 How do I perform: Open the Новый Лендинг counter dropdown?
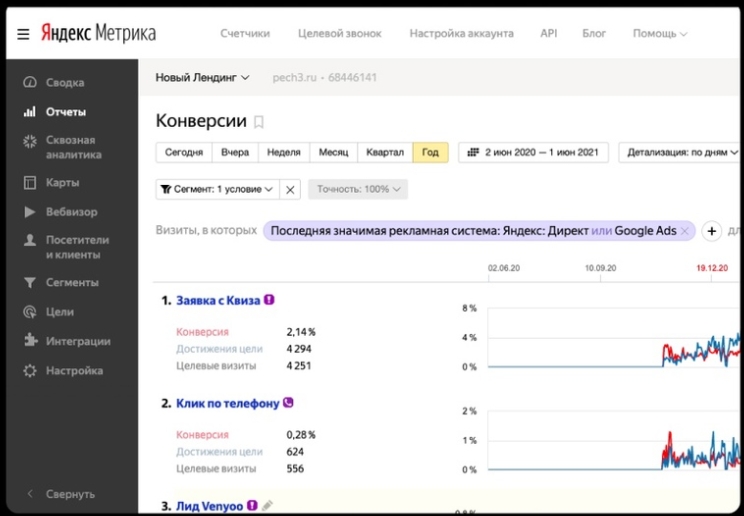(x=203, y=77)
